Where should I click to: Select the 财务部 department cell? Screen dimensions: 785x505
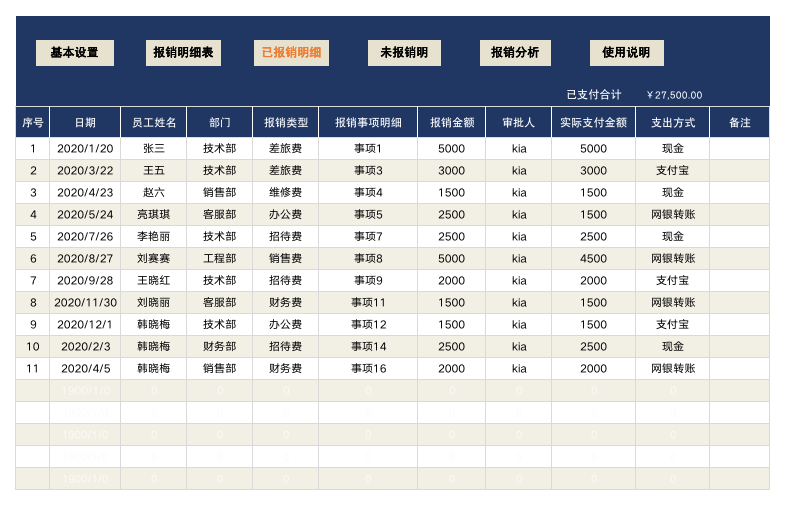coord(220,347)
